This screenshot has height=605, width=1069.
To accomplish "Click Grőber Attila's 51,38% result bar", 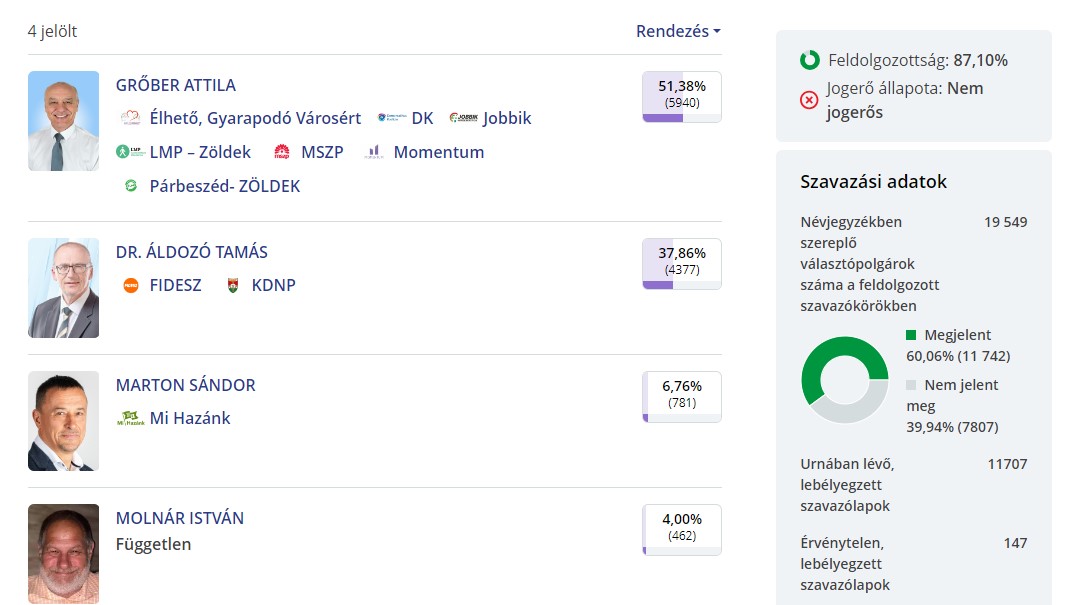I will tap(682, 97).
